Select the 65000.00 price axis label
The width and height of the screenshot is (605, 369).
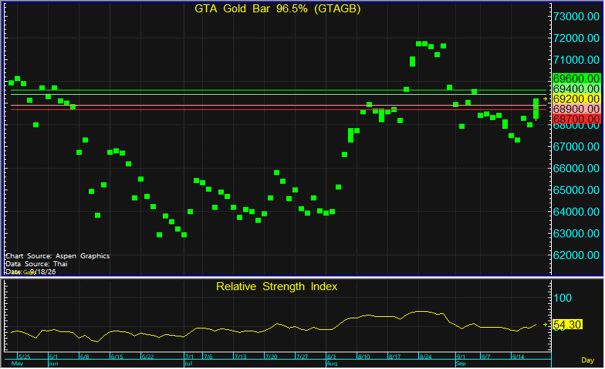click(576, 190)
